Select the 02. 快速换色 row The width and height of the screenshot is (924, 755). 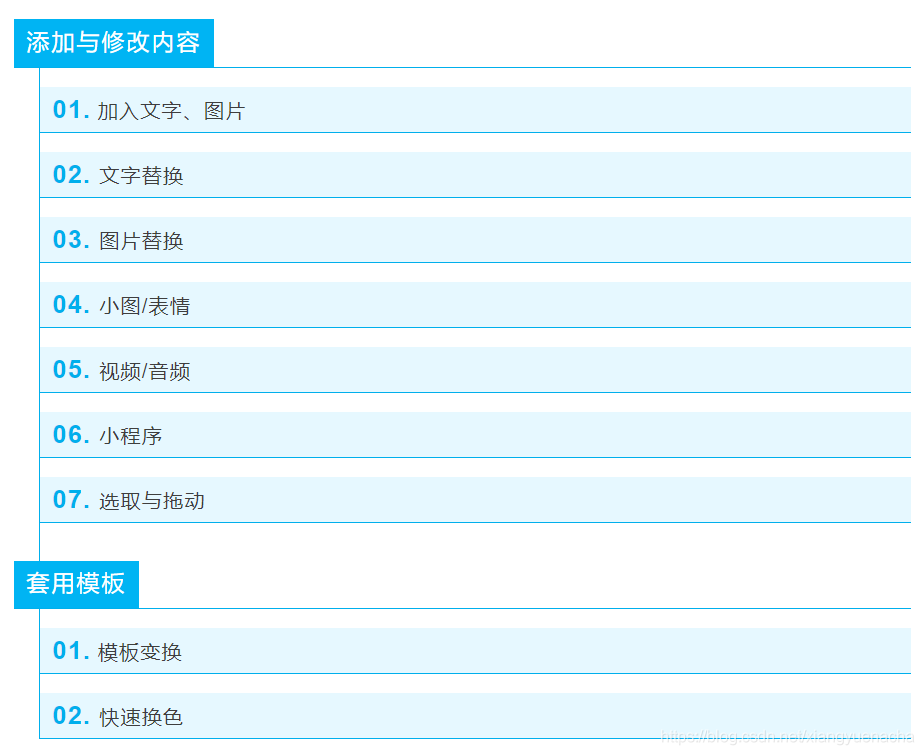coord(475,716)
